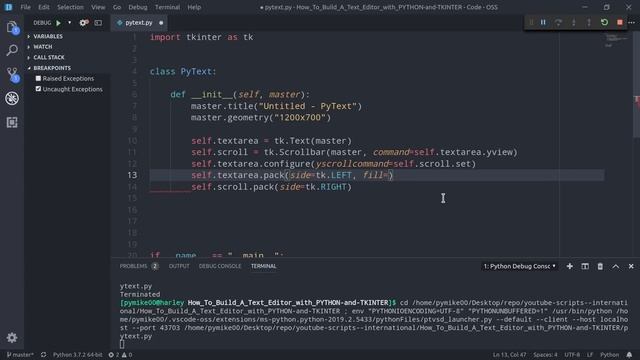
Task: Click the LF end-of-line indicator
Action: [x=590, y=355]
